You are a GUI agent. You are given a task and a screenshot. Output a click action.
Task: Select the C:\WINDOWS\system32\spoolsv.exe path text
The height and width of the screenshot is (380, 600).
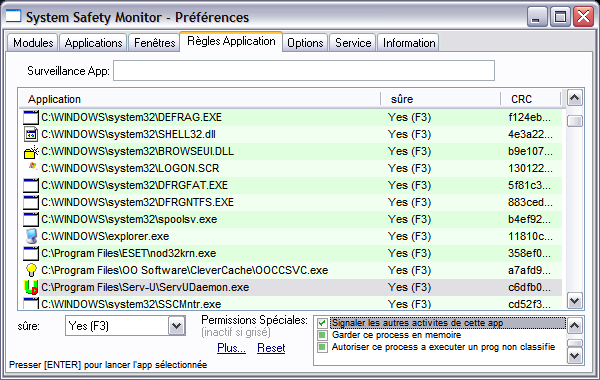(x=129, y=219)
